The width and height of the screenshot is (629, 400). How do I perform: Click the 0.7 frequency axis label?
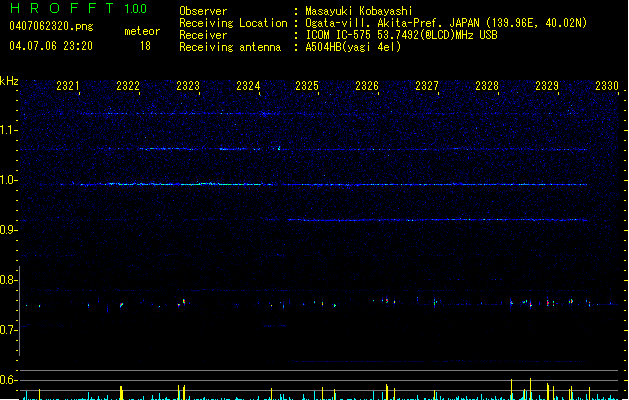[9, 330]
